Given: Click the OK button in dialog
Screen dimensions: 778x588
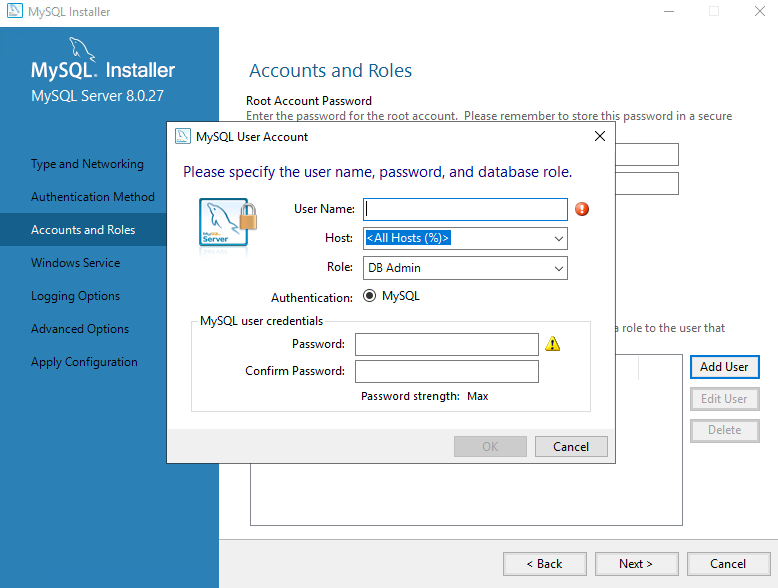Looking at the screenshot, I should tap(490, 447).
